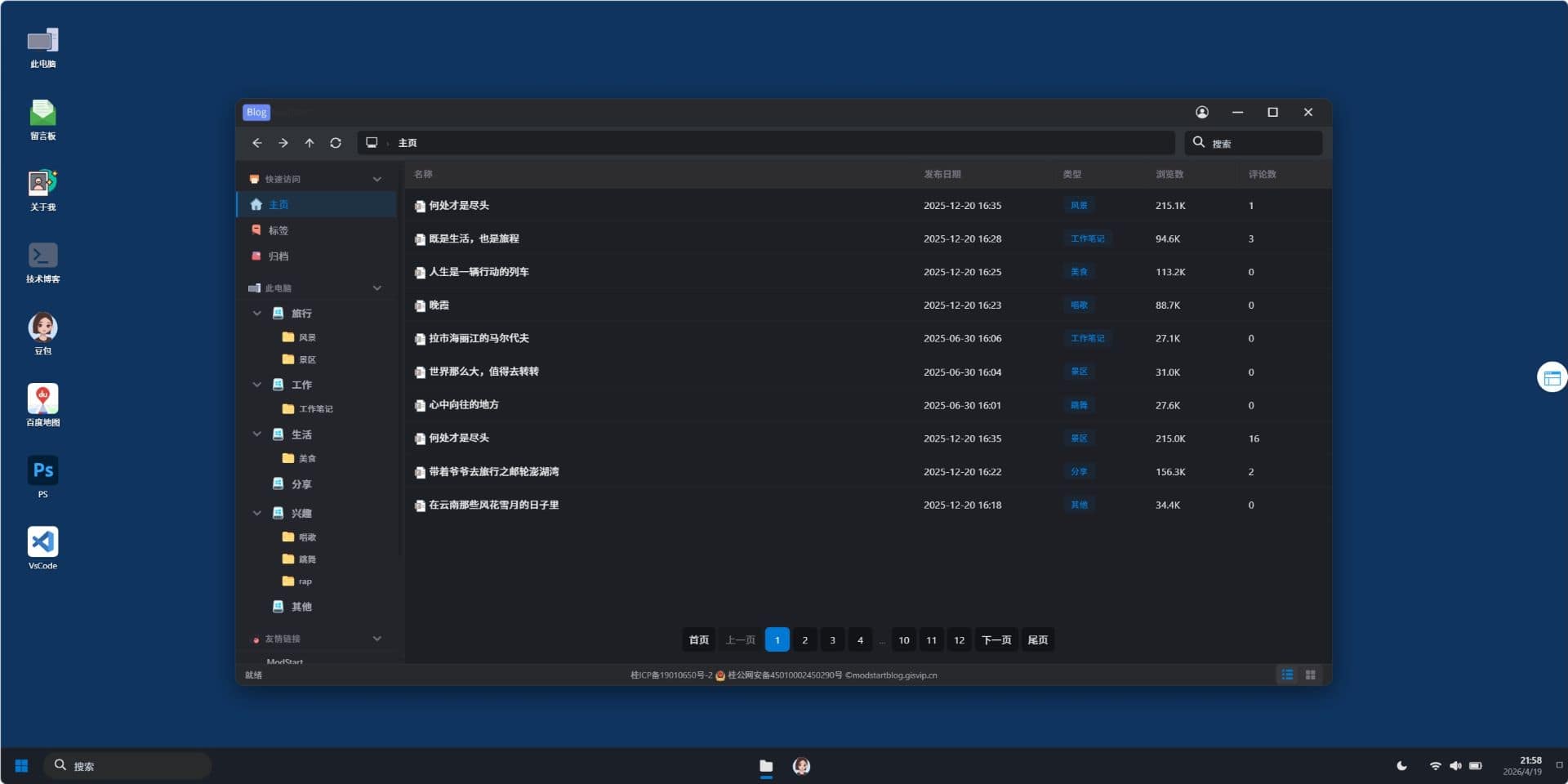Select 归档 in the sidebar
The width and height of the screenshot is (1568, 784).
point(278,256)
